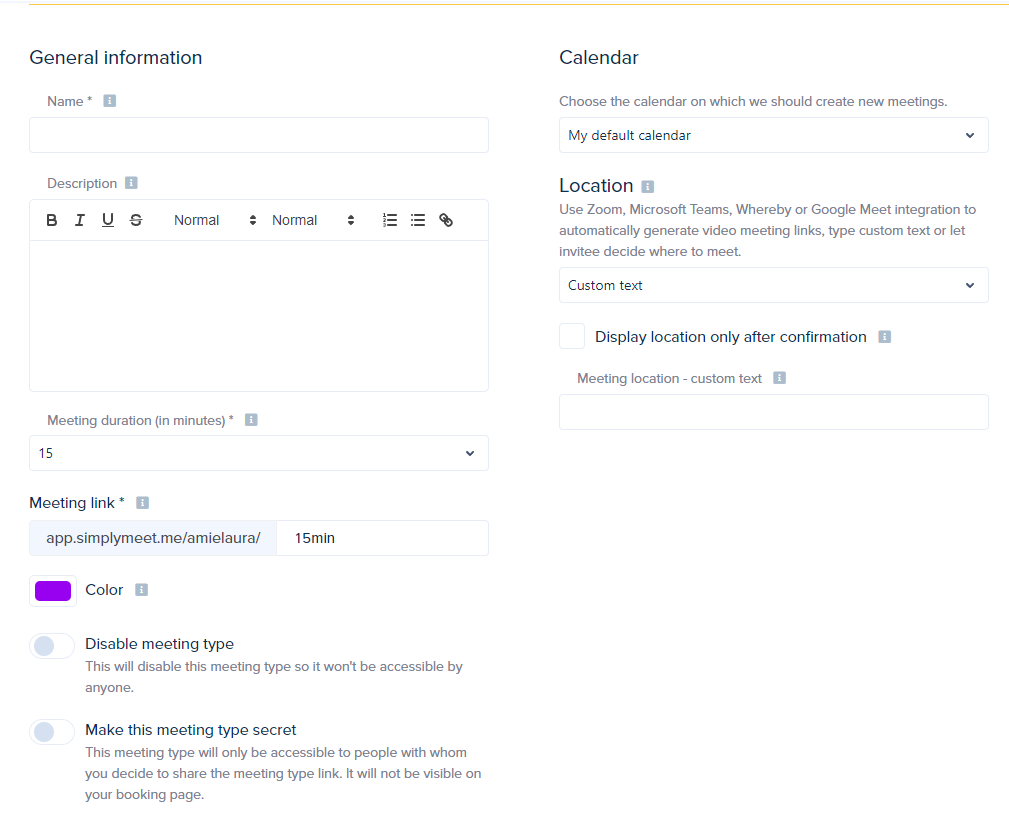
Task: Click the meeting link field containing 15min
Action: (382, 538)
